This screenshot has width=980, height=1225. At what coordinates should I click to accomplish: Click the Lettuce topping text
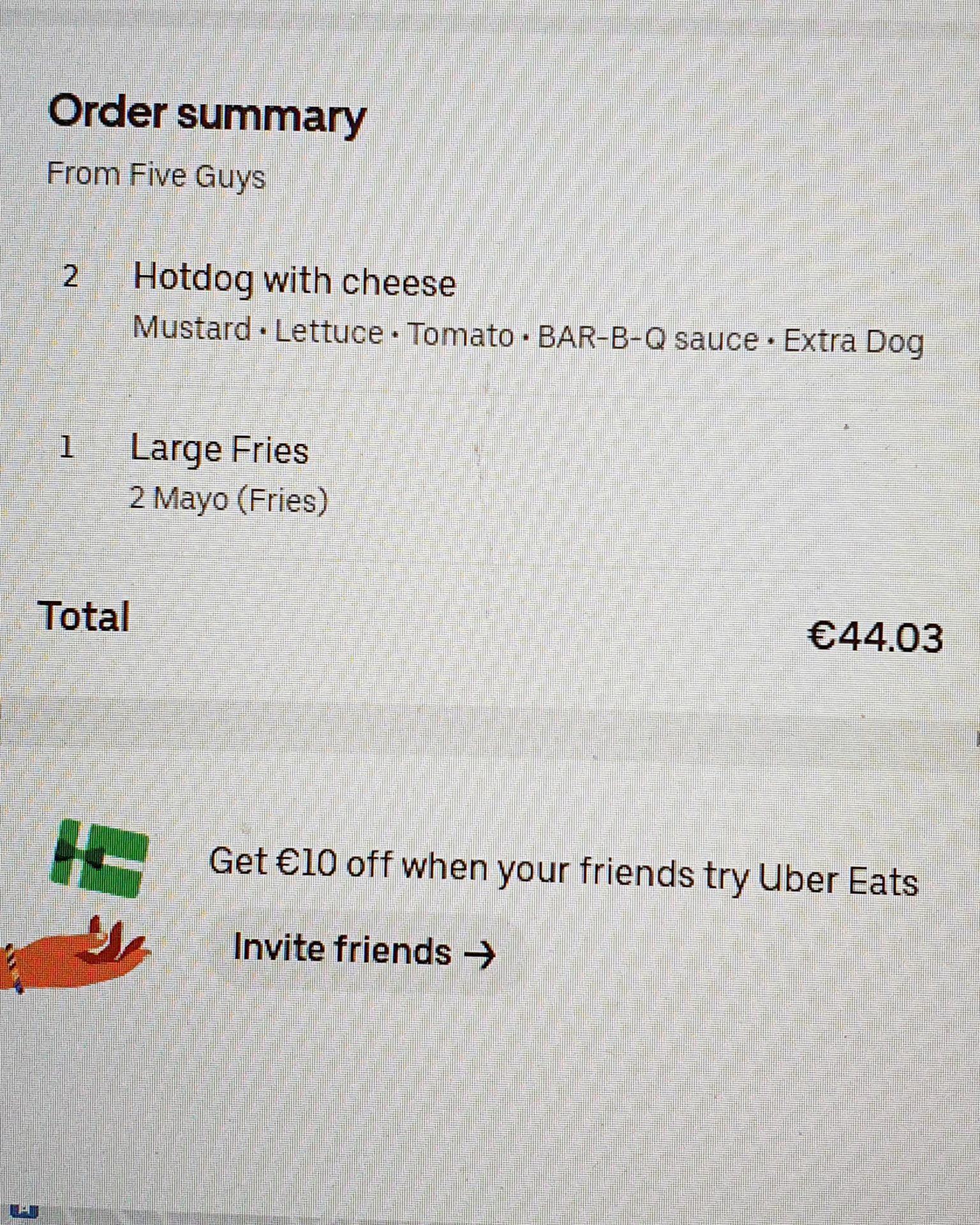pyautogui.click(x=329, y=332)
